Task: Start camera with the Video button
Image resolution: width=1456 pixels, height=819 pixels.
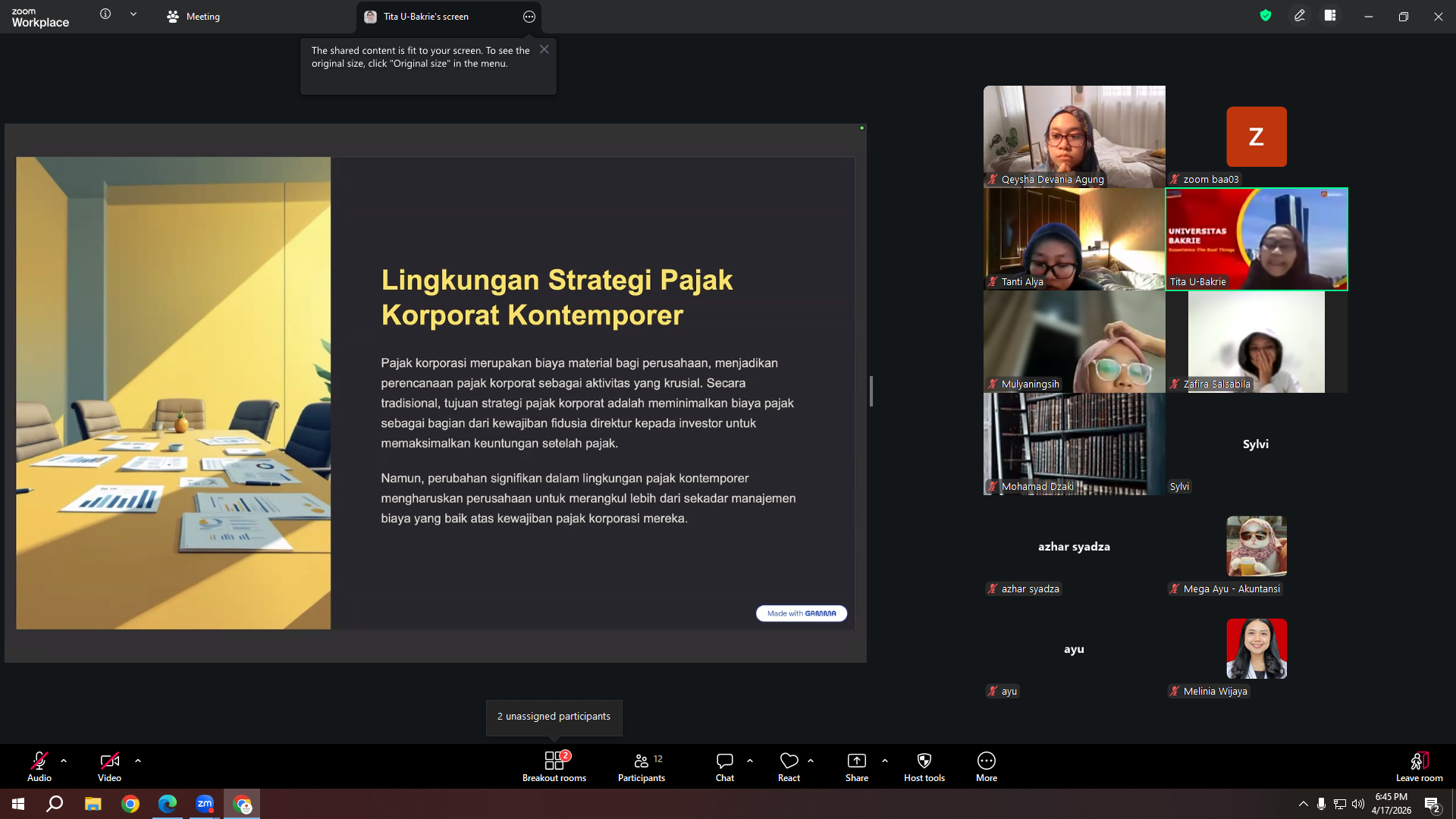Action: (109, 766)
